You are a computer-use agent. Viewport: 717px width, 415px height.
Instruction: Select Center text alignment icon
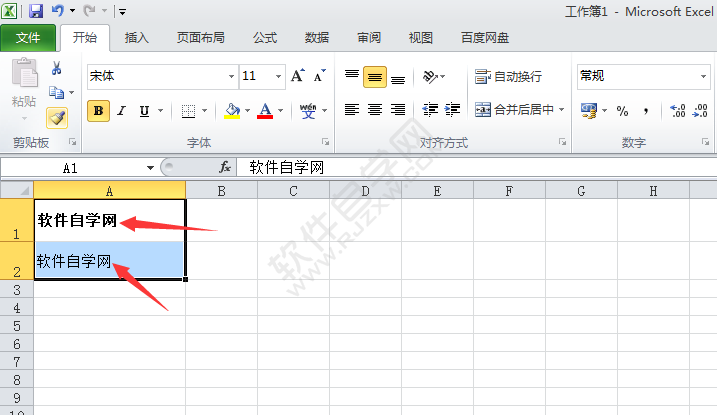(375, 110)
